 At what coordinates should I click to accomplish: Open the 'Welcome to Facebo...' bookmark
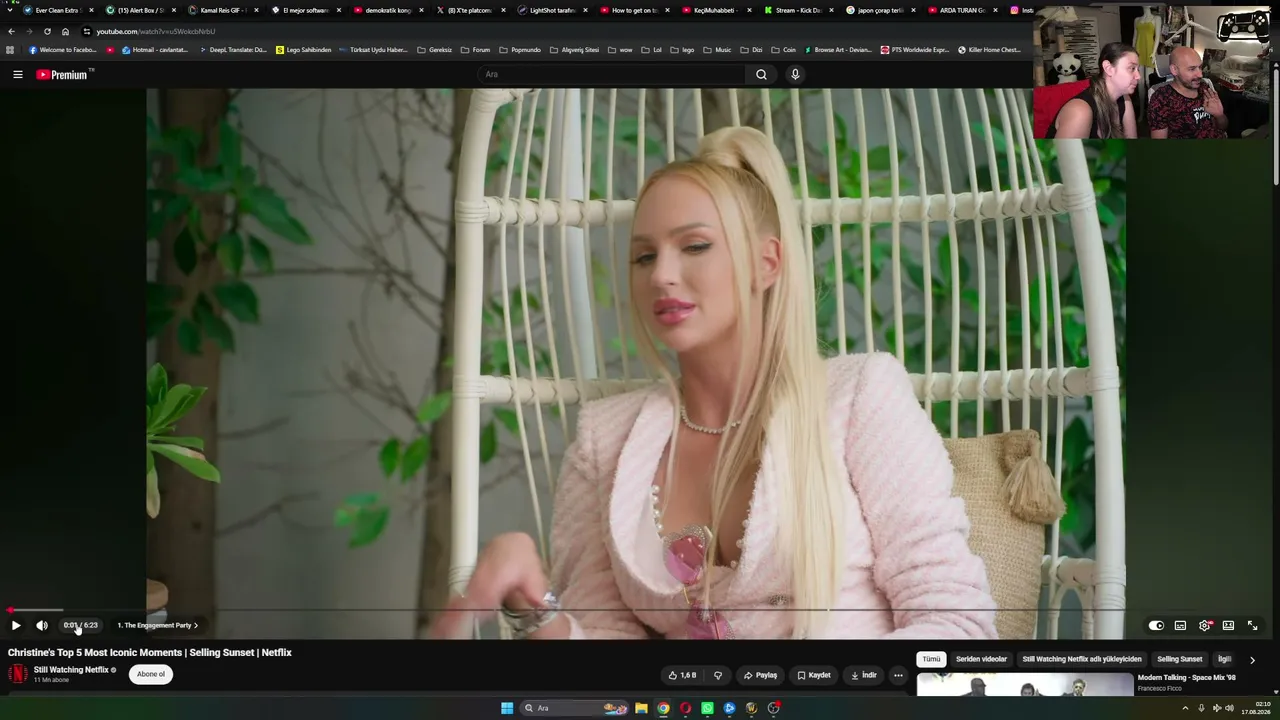pos(62,50)
